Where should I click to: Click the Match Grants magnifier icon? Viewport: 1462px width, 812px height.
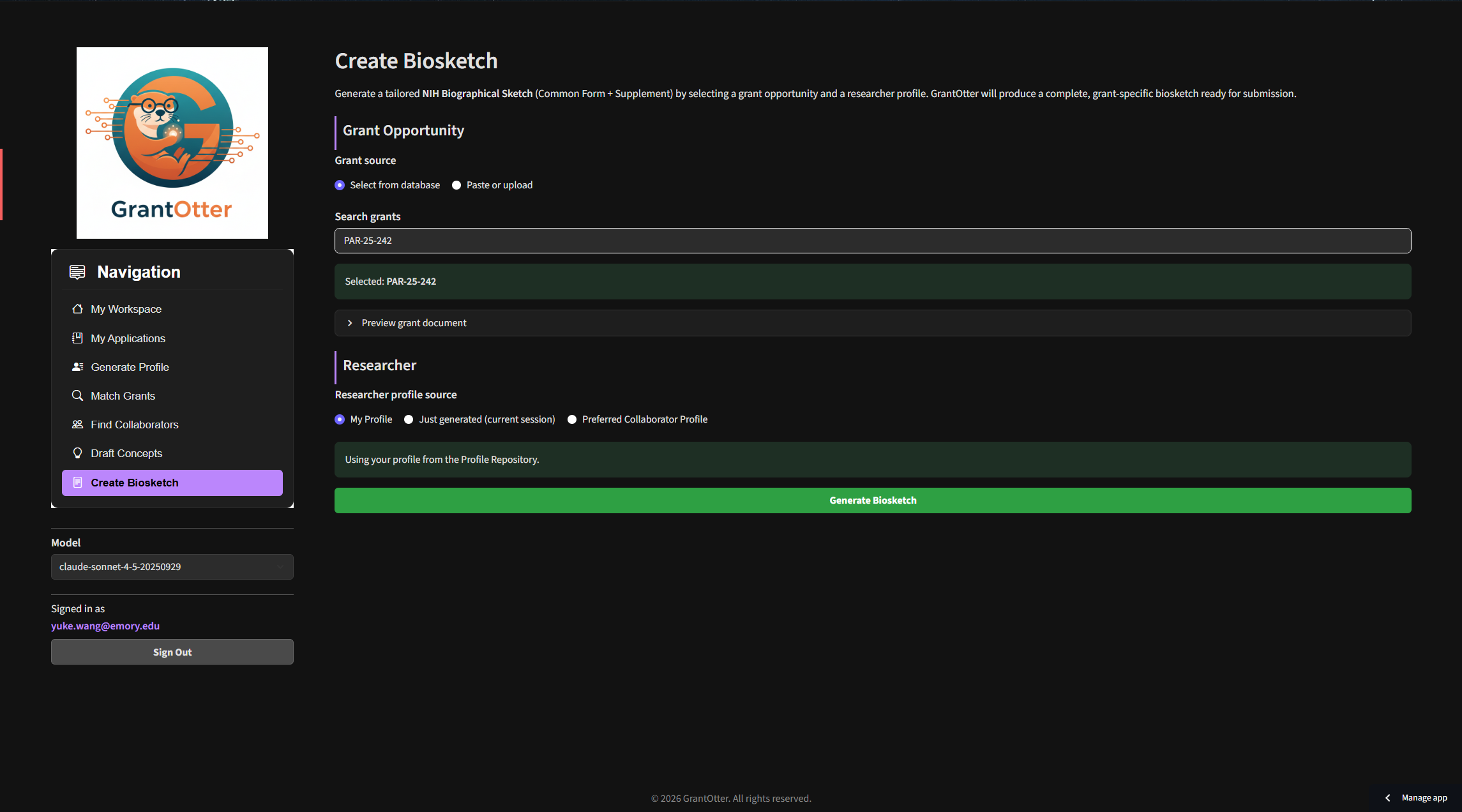coord(77,396)
